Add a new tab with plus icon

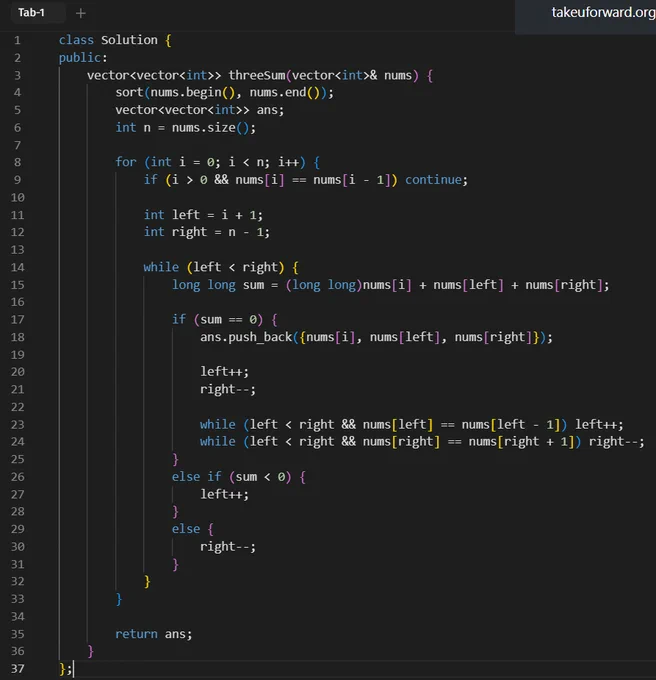coord(81,13)
